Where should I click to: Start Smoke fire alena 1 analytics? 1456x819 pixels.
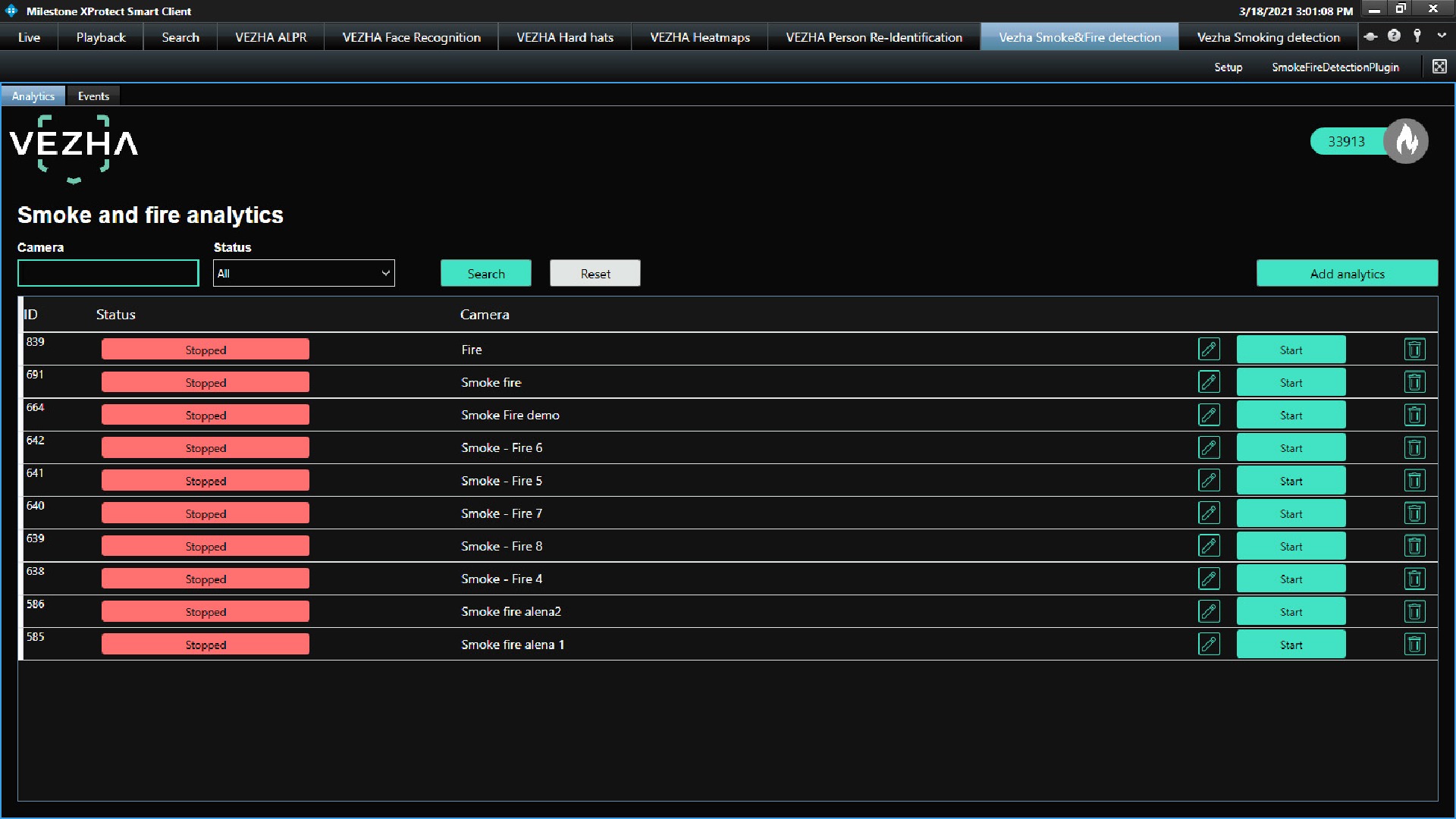point(1291,645)
